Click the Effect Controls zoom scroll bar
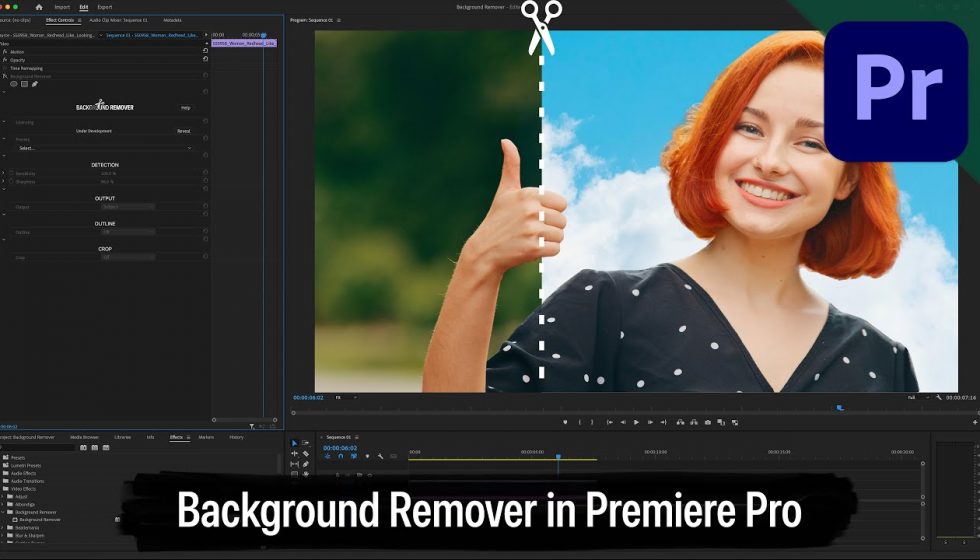980x560 pixels. pos(244,420)
